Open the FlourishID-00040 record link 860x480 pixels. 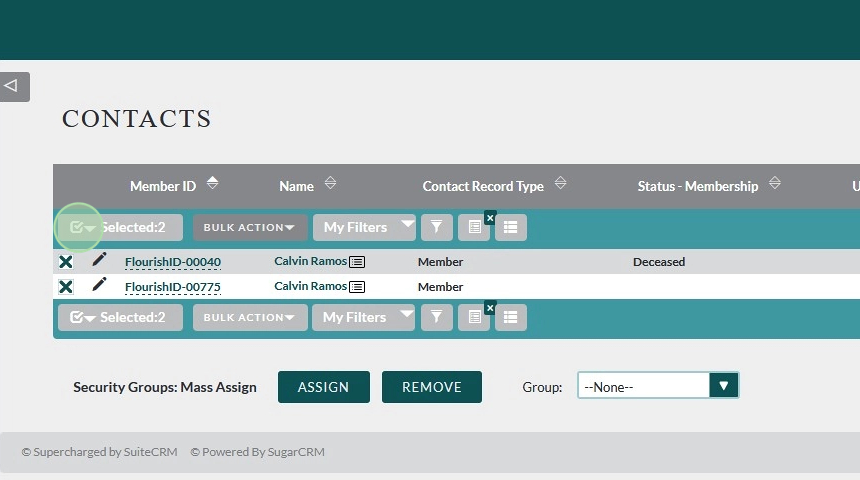pos(172,262)
